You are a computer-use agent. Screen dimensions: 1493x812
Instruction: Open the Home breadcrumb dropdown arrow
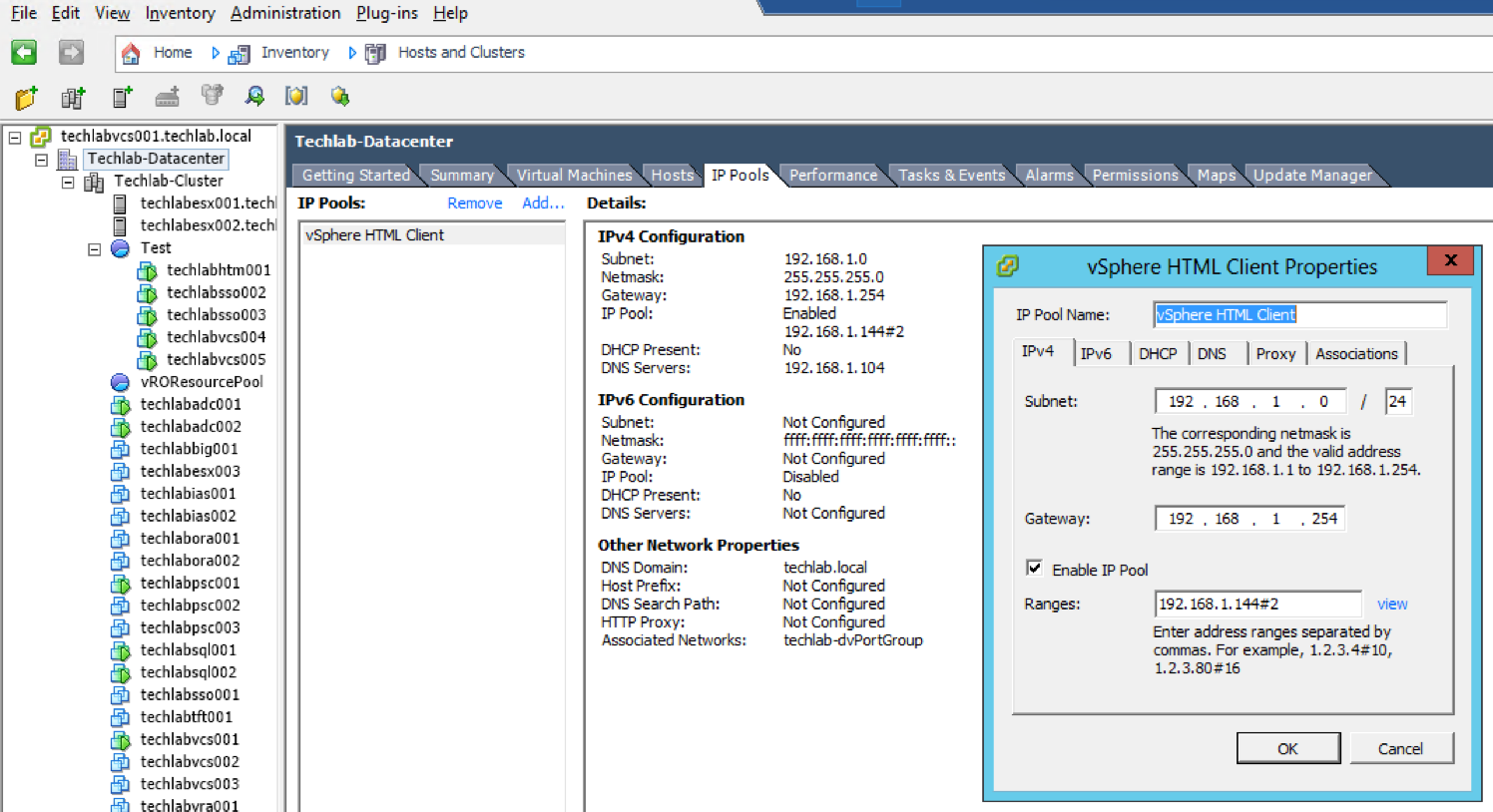click(215, 53)
